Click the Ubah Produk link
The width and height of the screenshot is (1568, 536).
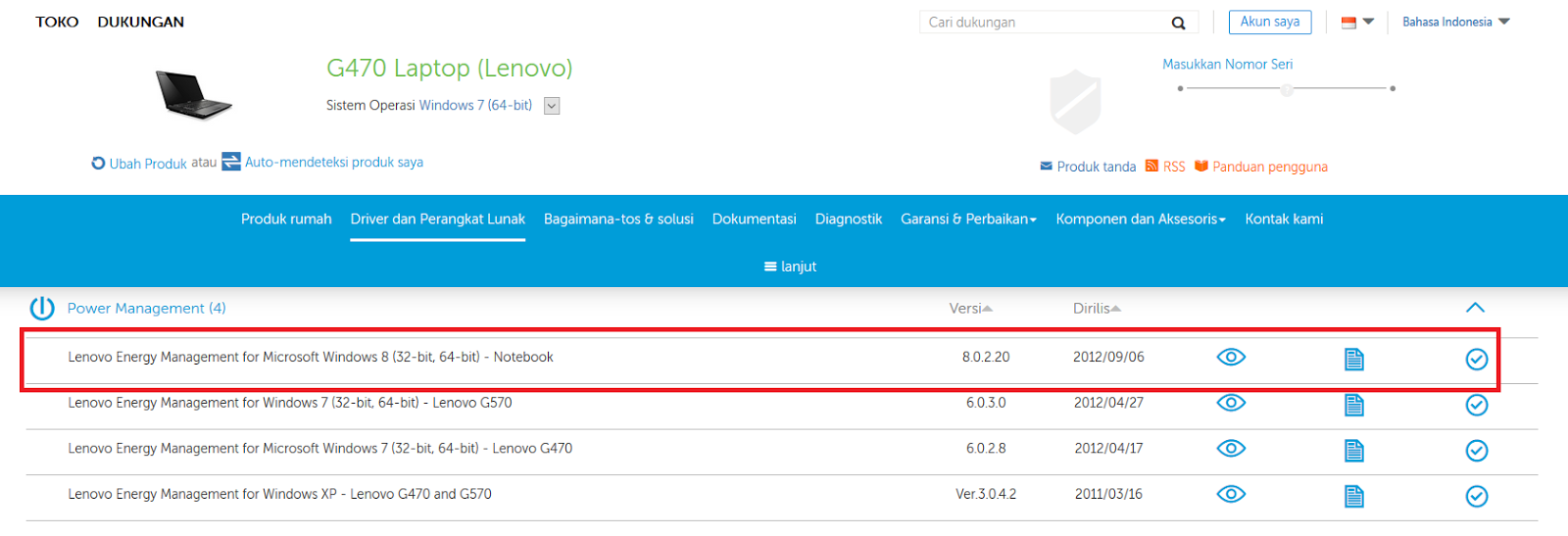[148, 164]
